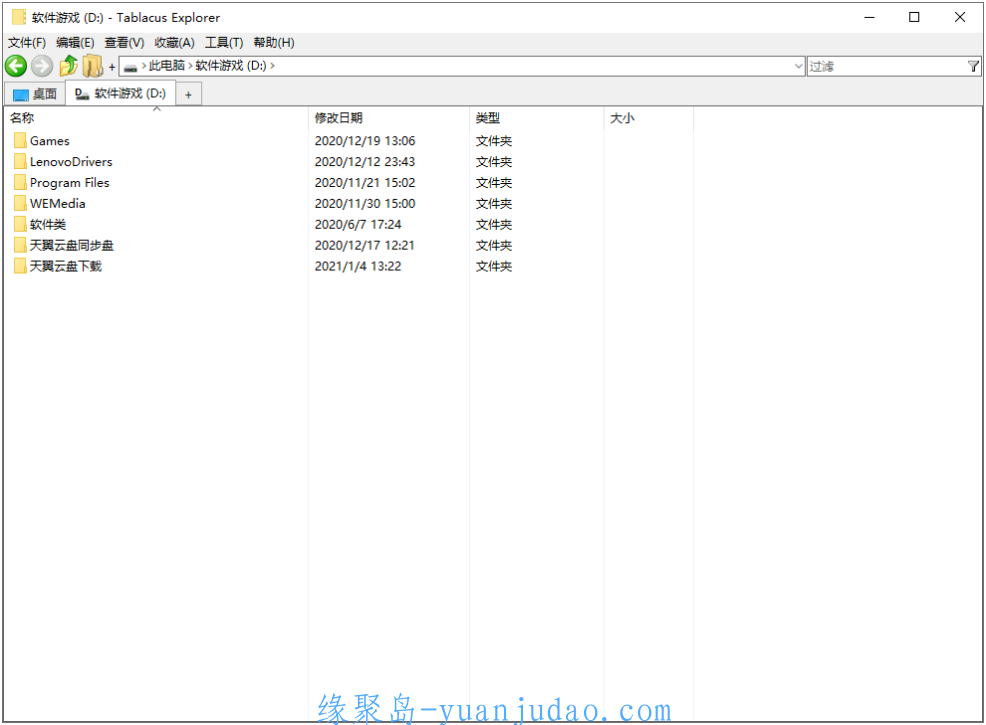The width and height of the screenshot is (986, 725).
Task: Sort files by 修改日期 column header
Action: point(339,118)
